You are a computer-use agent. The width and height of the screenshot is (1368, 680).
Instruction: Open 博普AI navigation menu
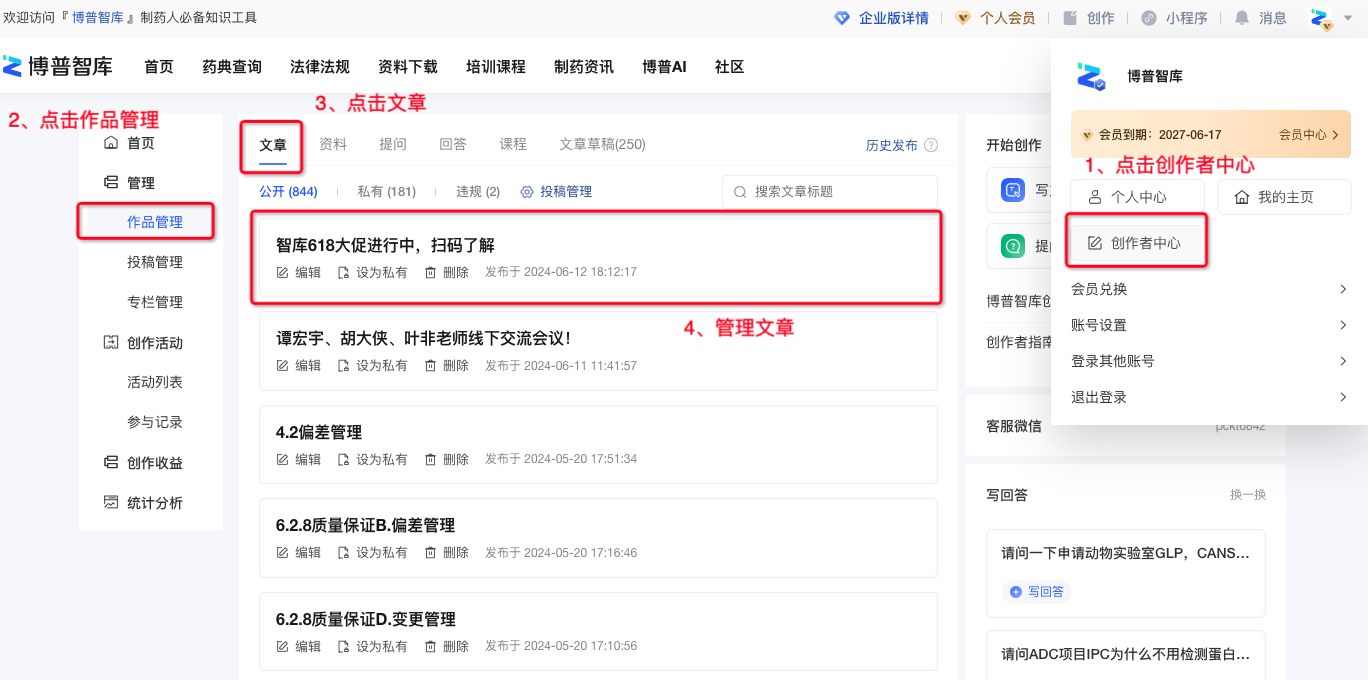pos(664,67)
